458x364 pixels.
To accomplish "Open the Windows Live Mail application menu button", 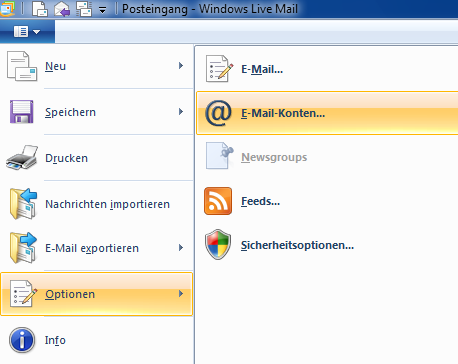I will tap(27, 32).
